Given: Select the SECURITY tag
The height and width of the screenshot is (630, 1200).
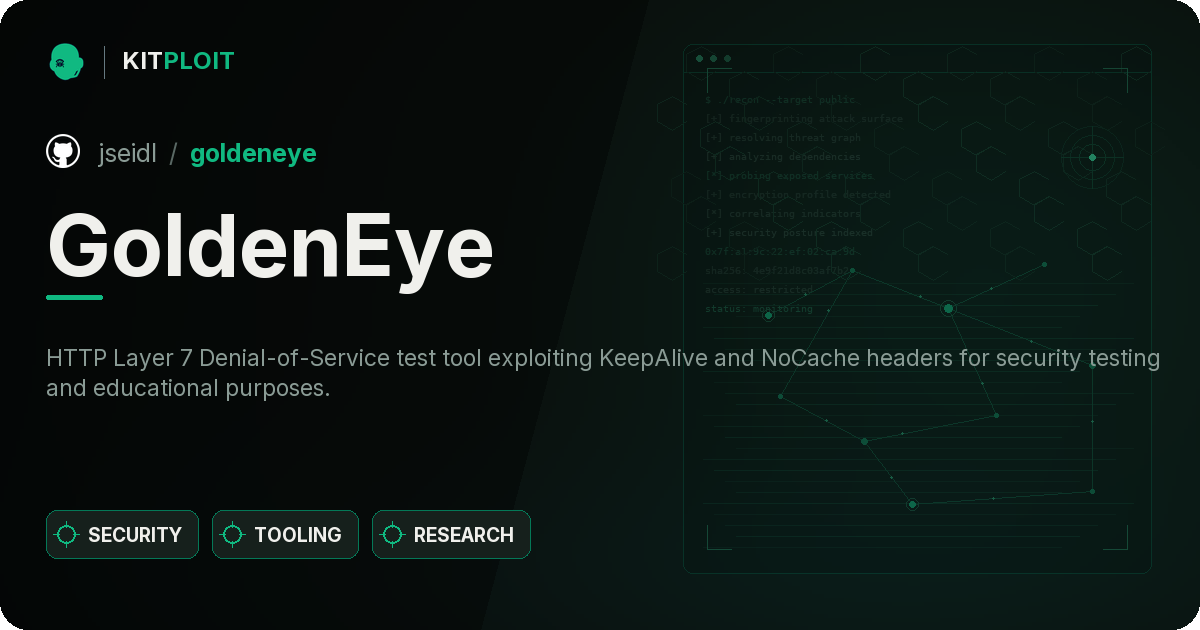Looking at the screenshot, I should pyautogui.click(x=122, y=535).
